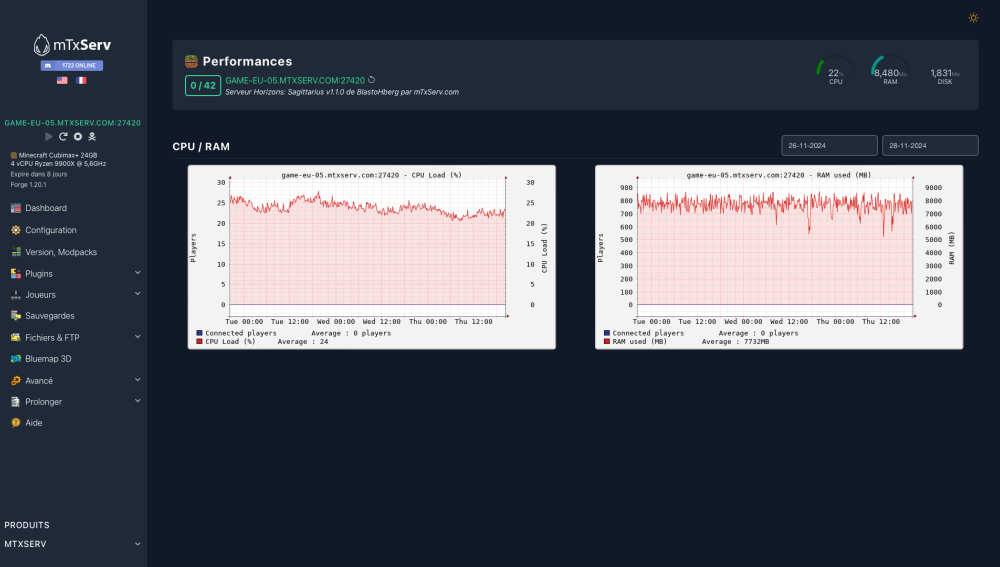Click the server start (play) icon
This screenshot has height=567, width=1000.
[49, 136]
